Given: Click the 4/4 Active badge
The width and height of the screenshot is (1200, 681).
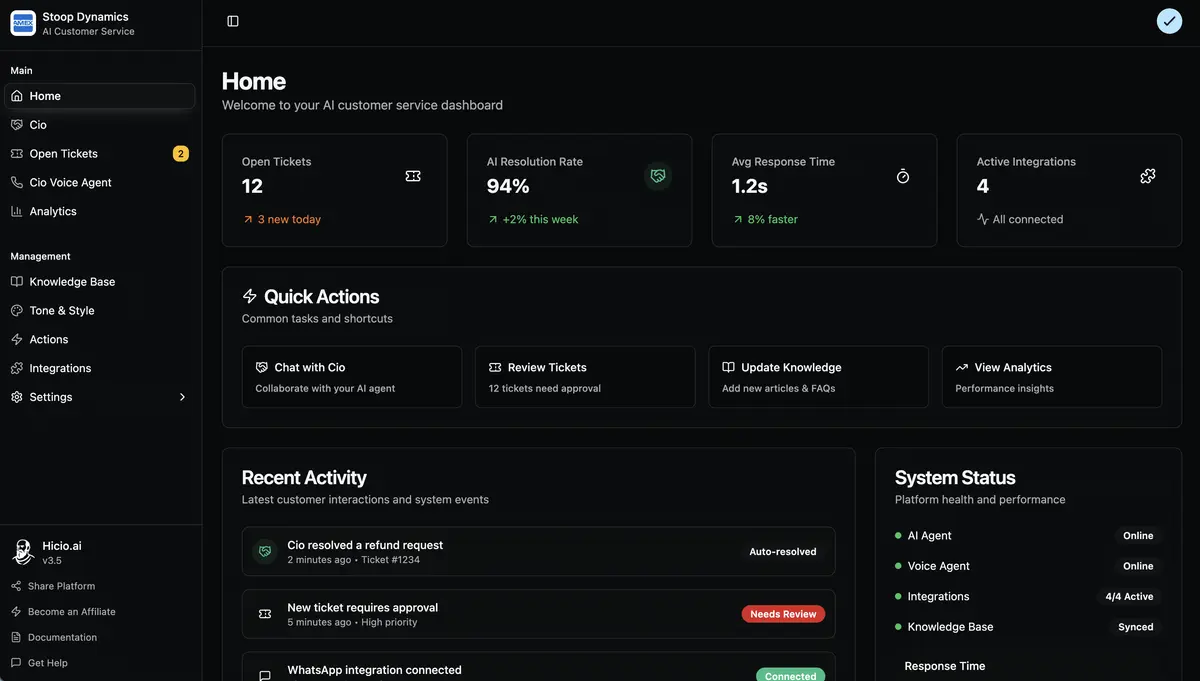Looking at the screenshot, I should (1129, 597).
